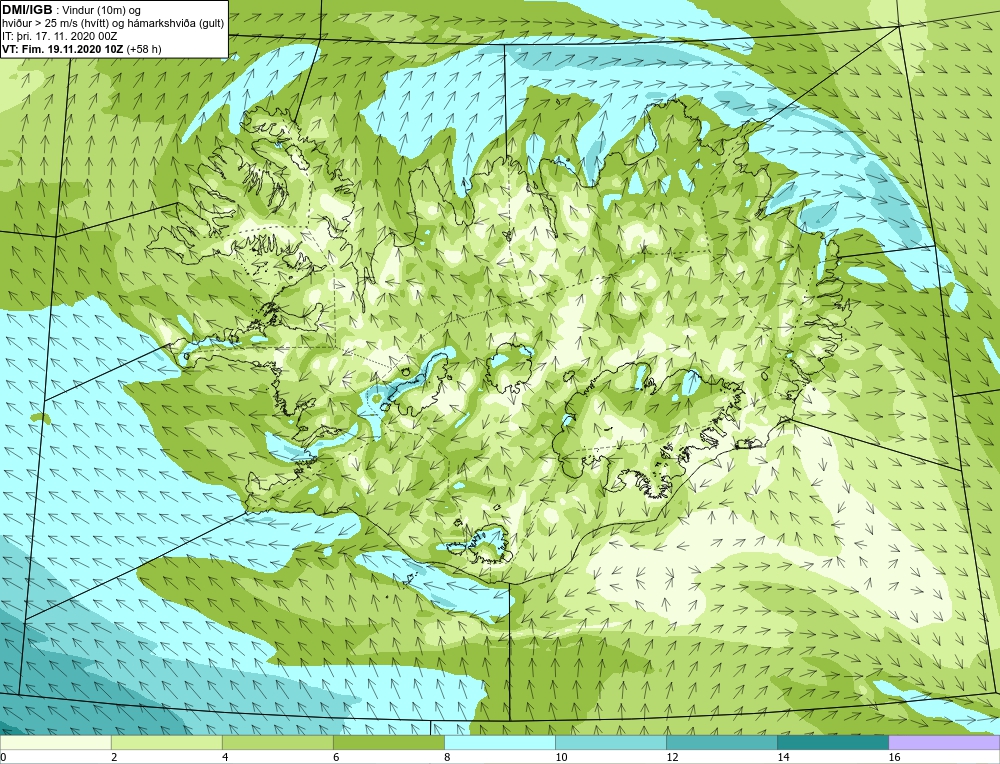Click the legend scale label '4'
Image resolution: width=1000 pixels, height=764 pixels.
pos(225,757)
